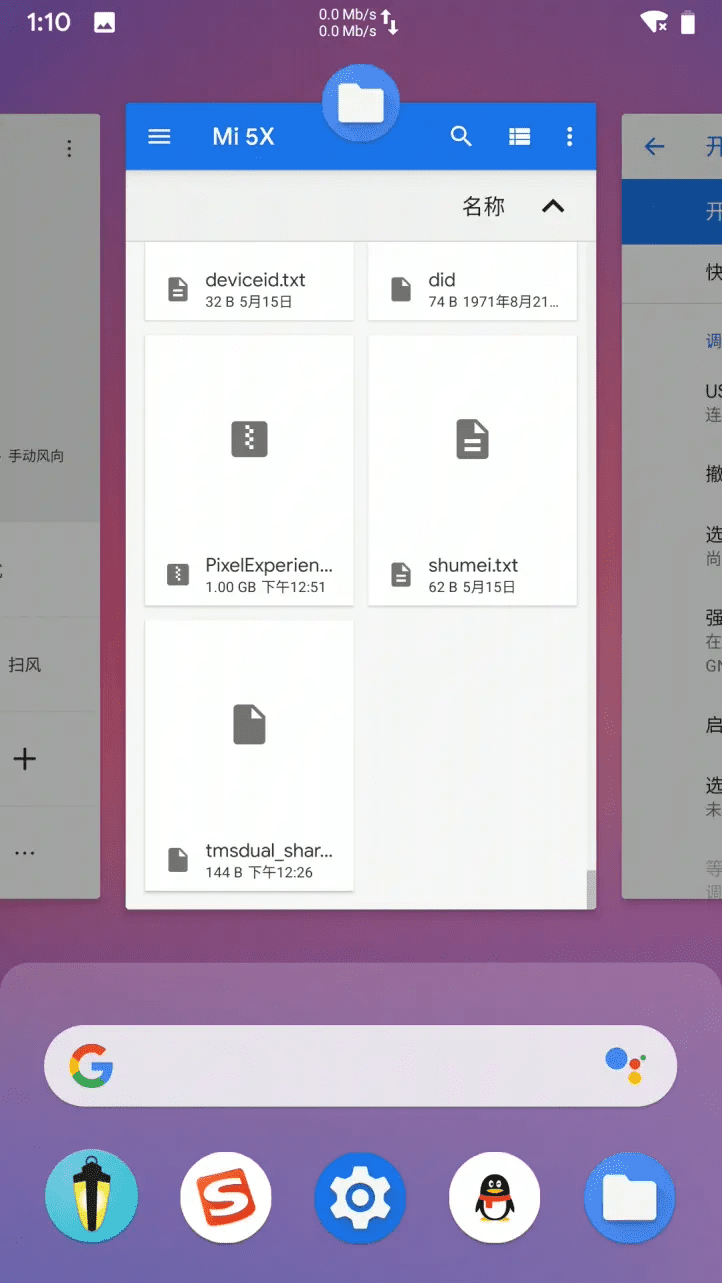722x1283 pixels.
Task: Toggle sort order with the chevron arrow
Action: pyautogui.click(x=553, y=206)
